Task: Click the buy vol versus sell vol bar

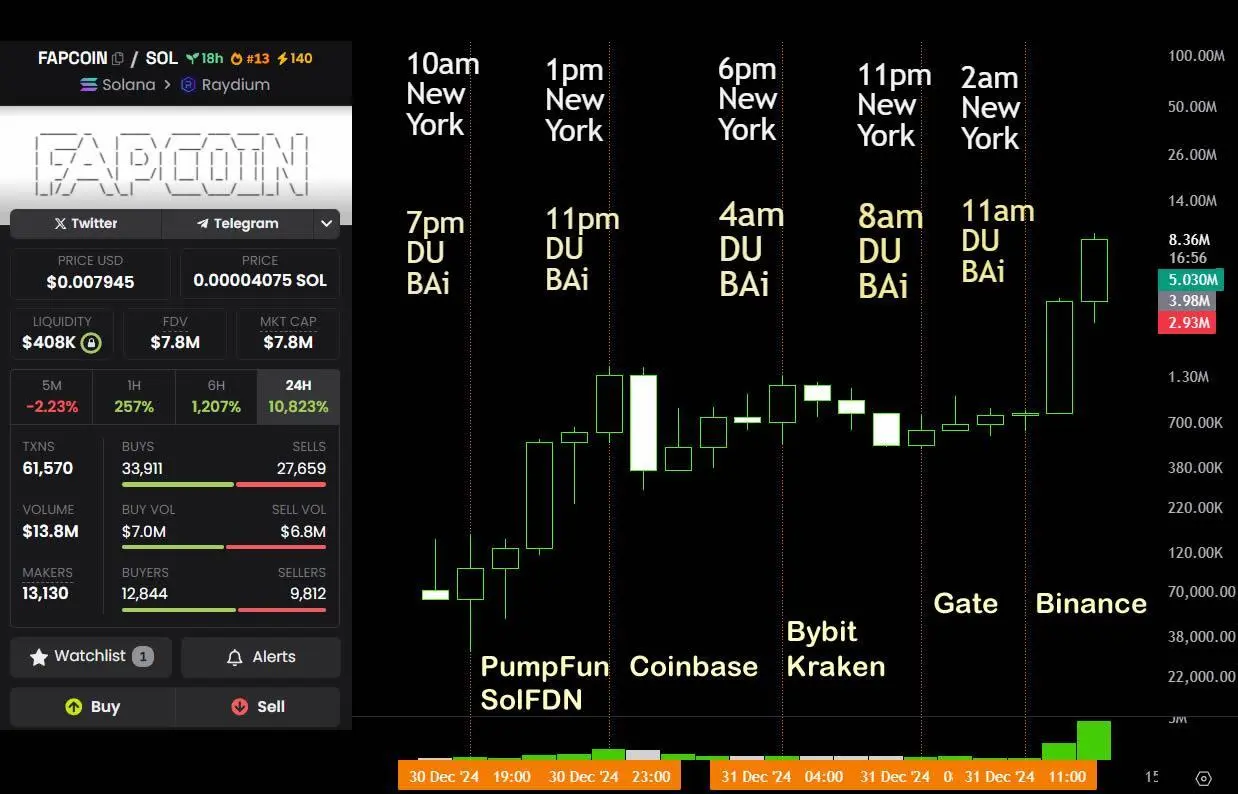Action: (x=224, y=547)
